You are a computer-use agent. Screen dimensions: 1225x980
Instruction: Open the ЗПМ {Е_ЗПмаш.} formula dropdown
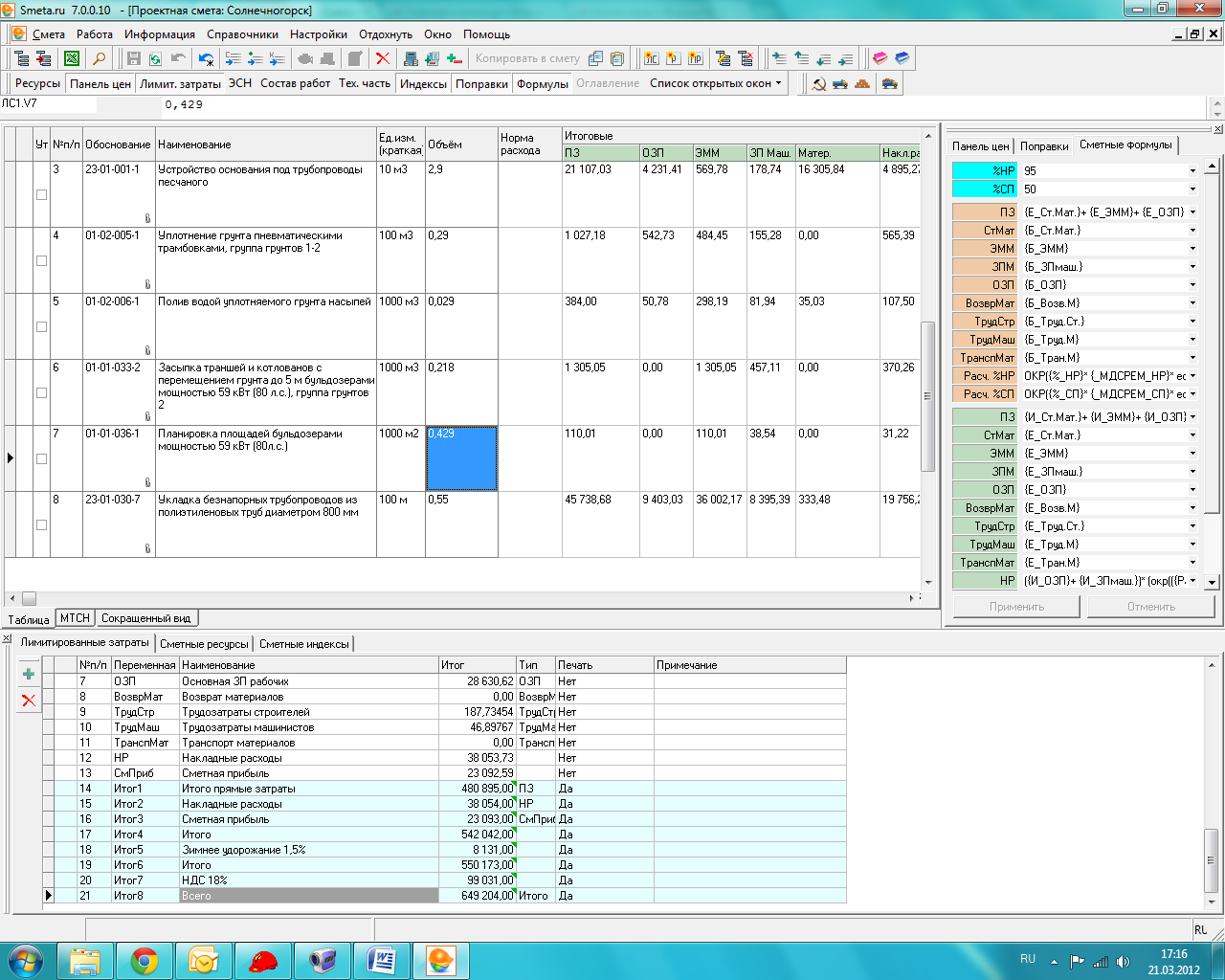click(1192, 472)
